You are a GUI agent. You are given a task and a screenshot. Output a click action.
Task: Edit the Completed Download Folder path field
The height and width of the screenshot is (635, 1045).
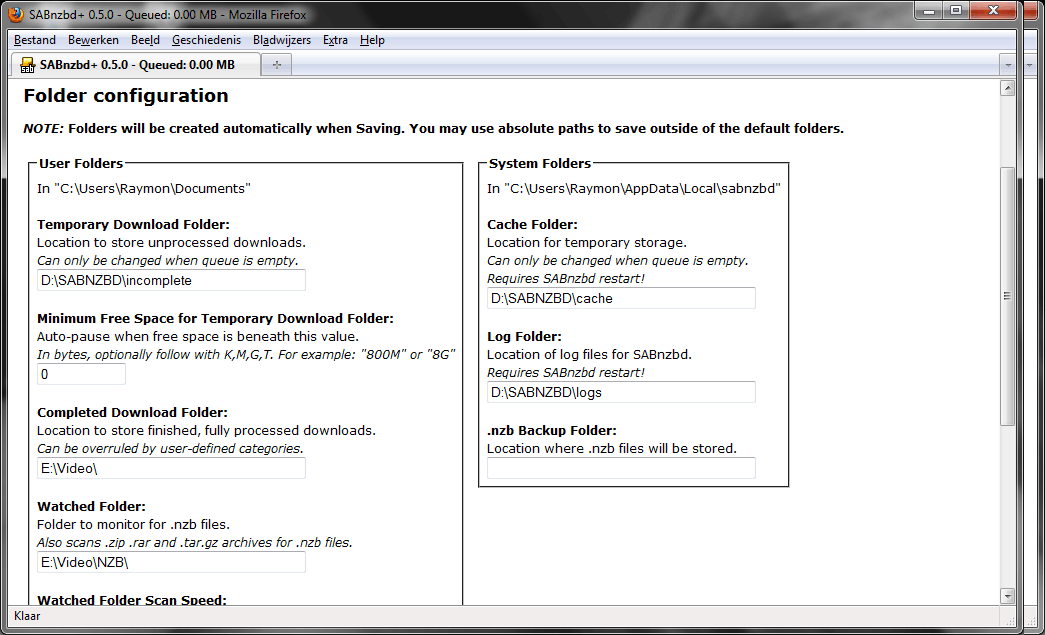(171, 468)
